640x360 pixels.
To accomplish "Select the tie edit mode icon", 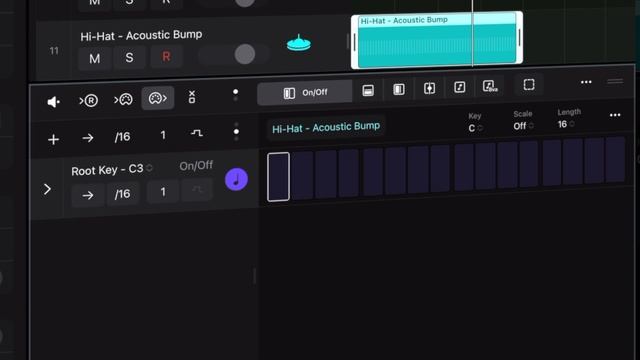I will (429, 88).
